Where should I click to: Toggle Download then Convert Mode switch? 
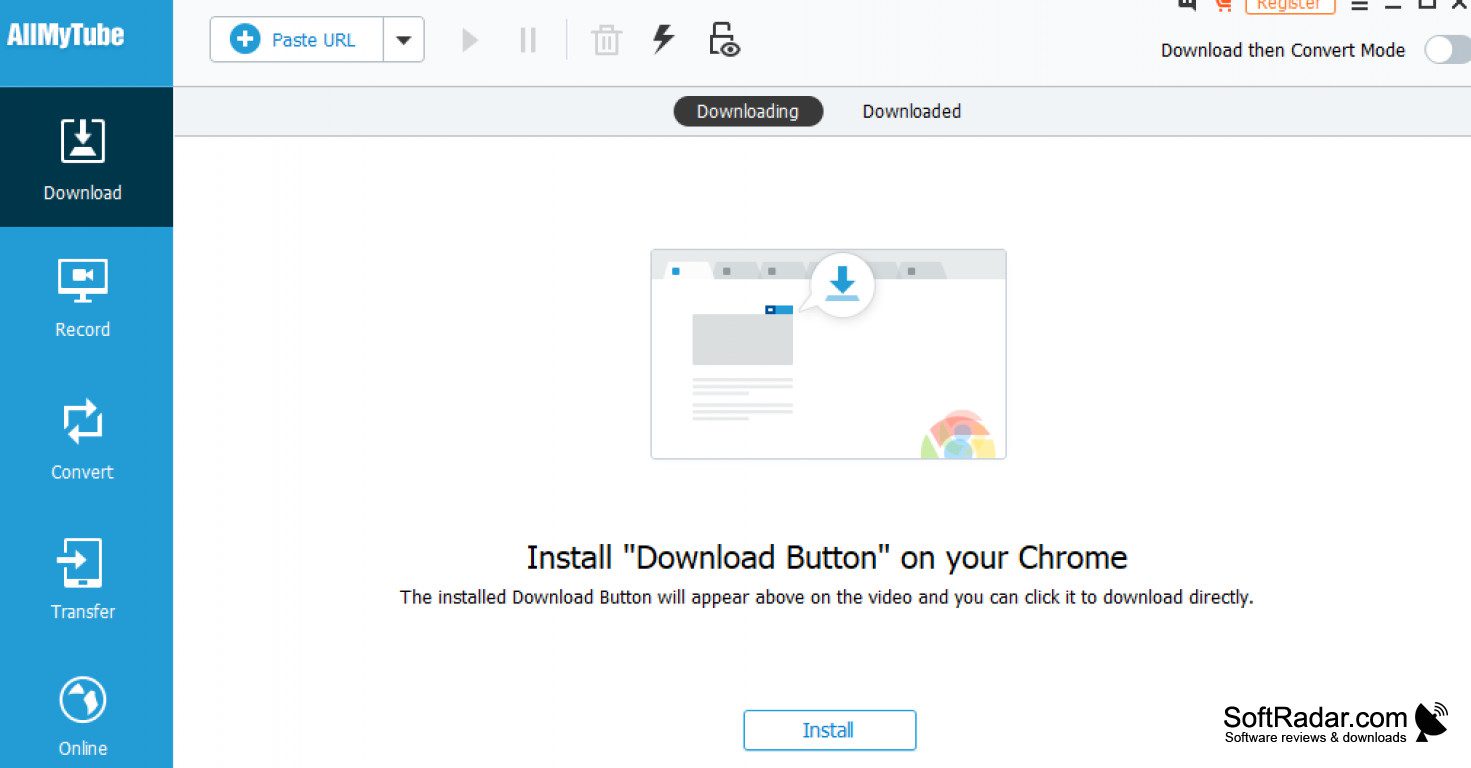(1447, 50)
